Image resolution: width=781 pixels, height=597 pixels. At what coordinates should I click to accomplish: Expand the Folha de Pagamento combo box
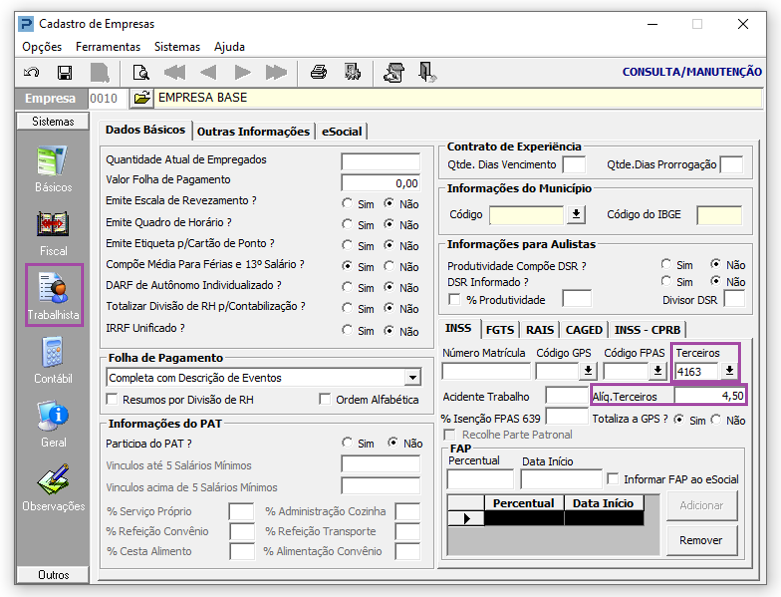(x=412, y=378)
